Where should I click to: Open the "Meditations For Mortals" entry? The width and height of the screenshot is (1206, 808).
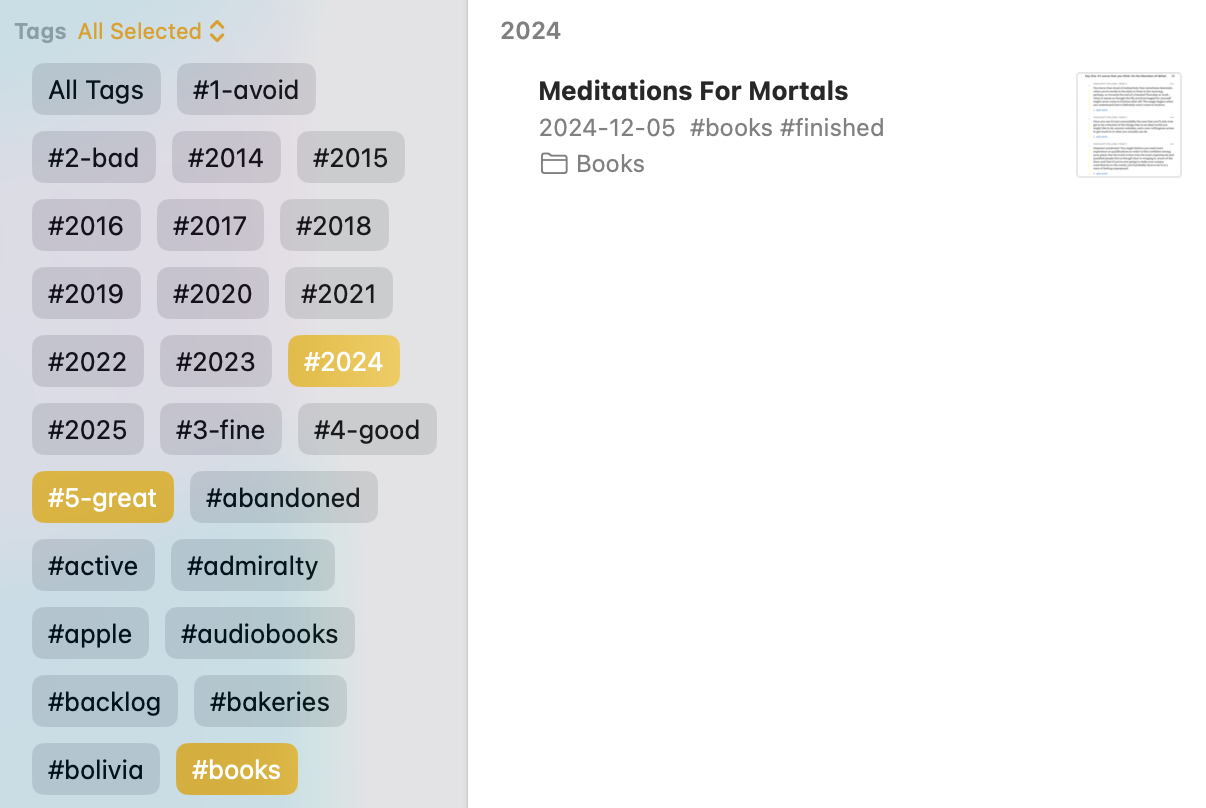pyautogui.click(x=693, y=90)
